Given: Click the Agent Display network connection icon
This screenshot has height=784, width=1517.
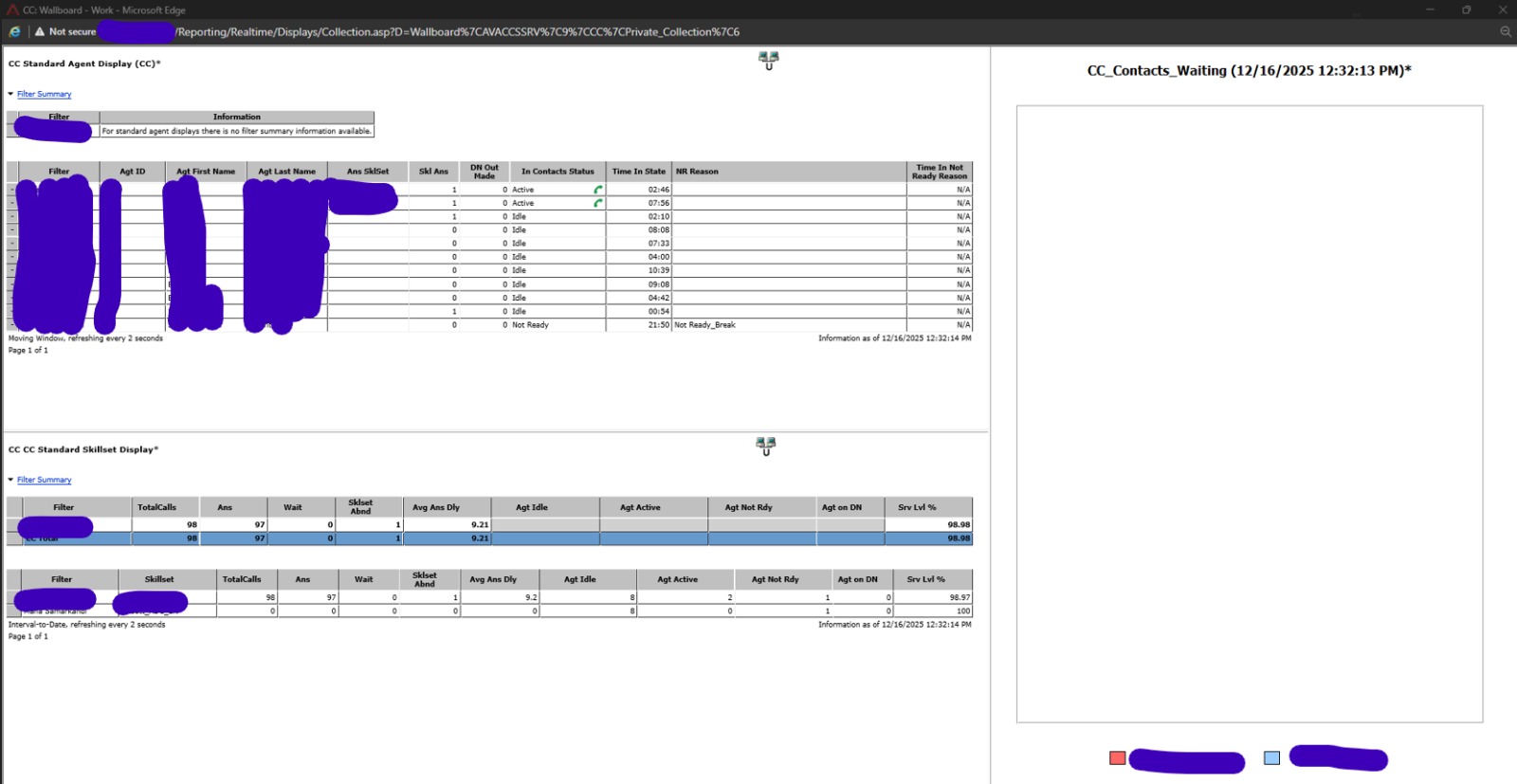Looking at the screenshot, I should 768,61.
